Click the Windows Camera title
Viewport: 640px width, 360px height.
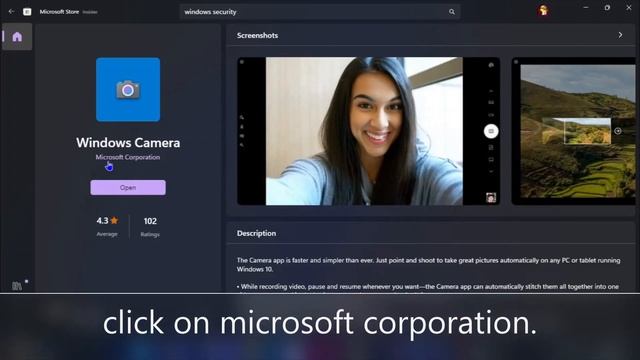128,142
